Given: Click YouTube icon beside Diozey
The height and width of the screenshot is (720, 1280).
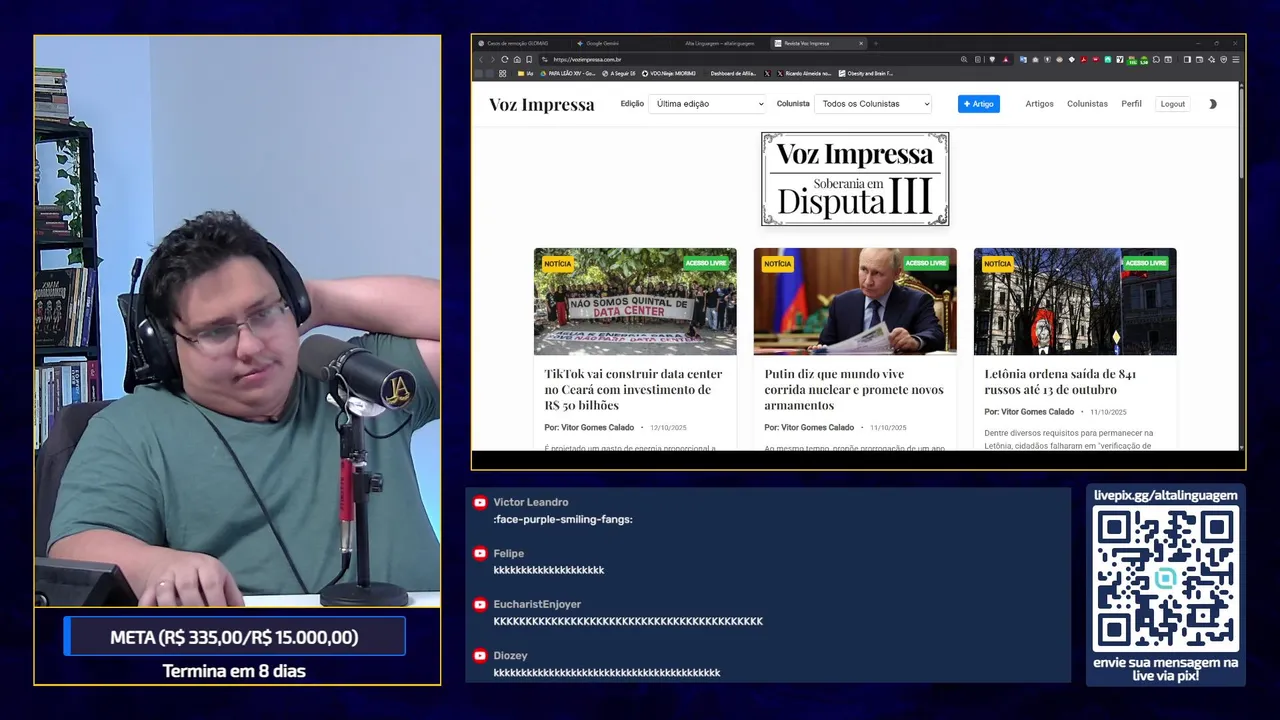Looking at the screenshot, I should click(480, 656).
